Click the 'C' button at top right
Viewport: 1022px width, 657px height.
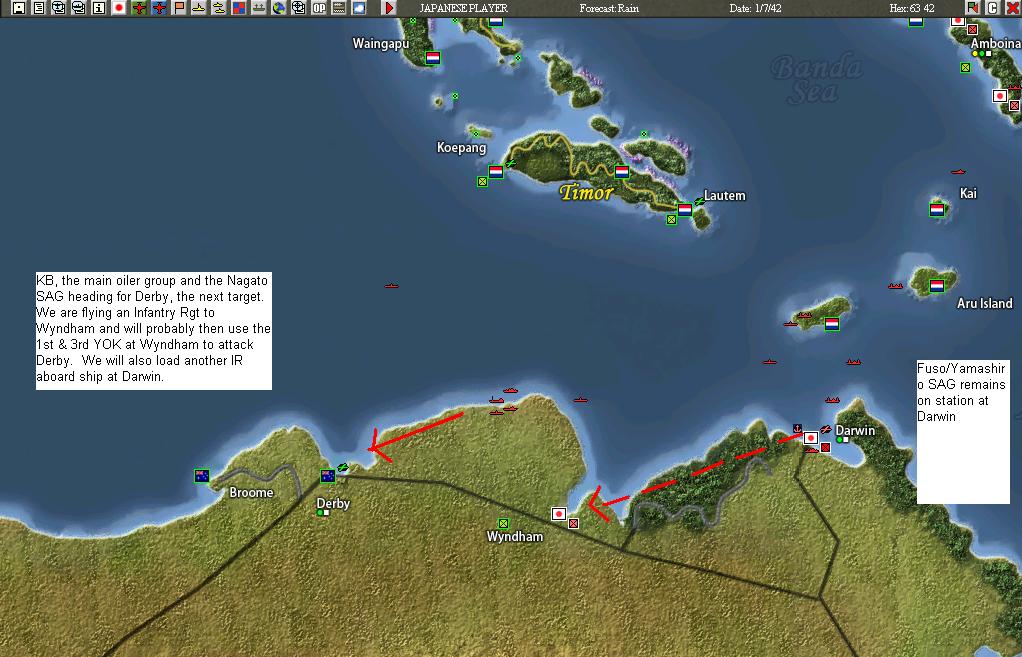click(993, 8)
